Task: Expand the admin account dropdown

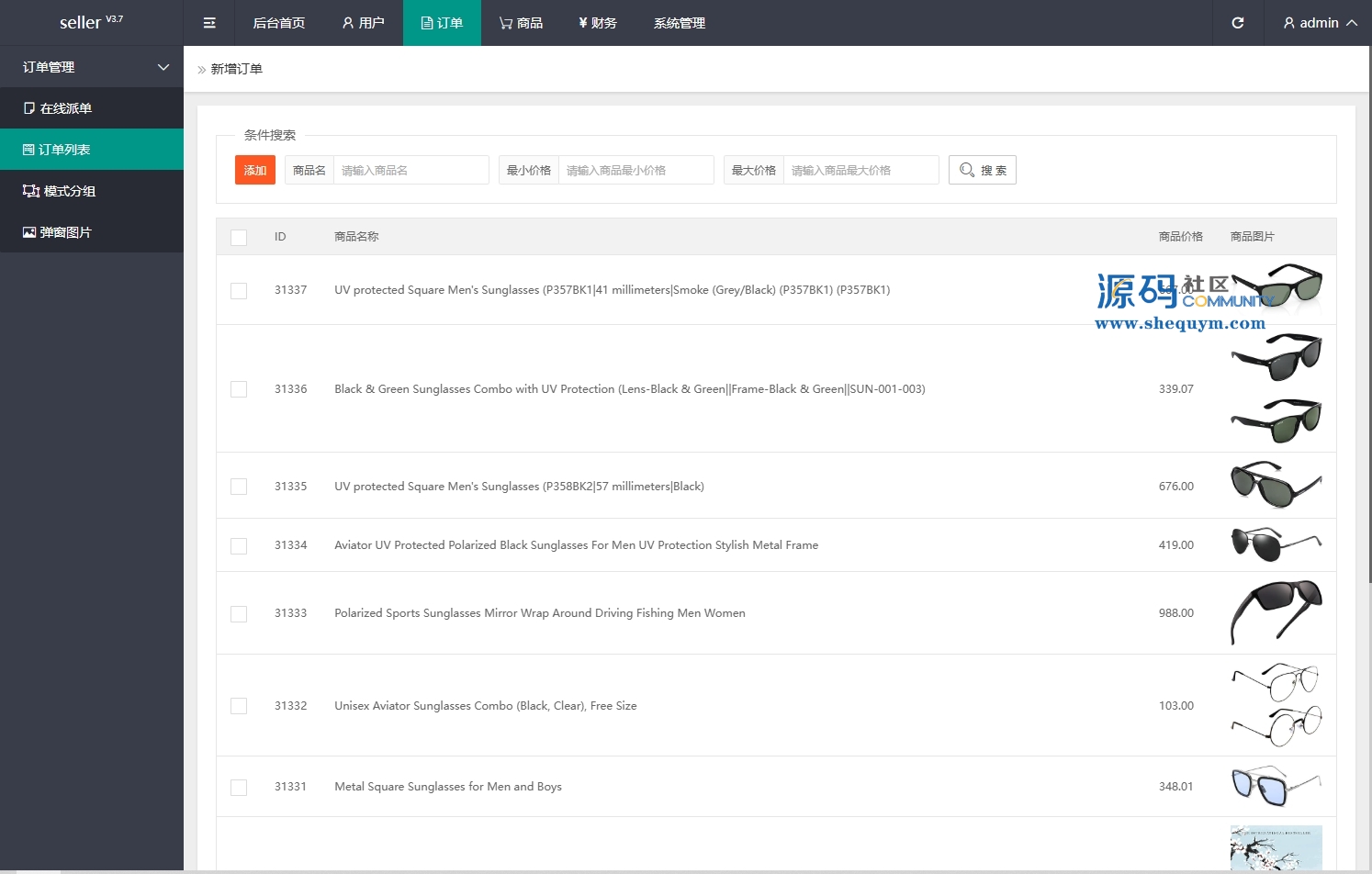Action: coord(1320,23)
